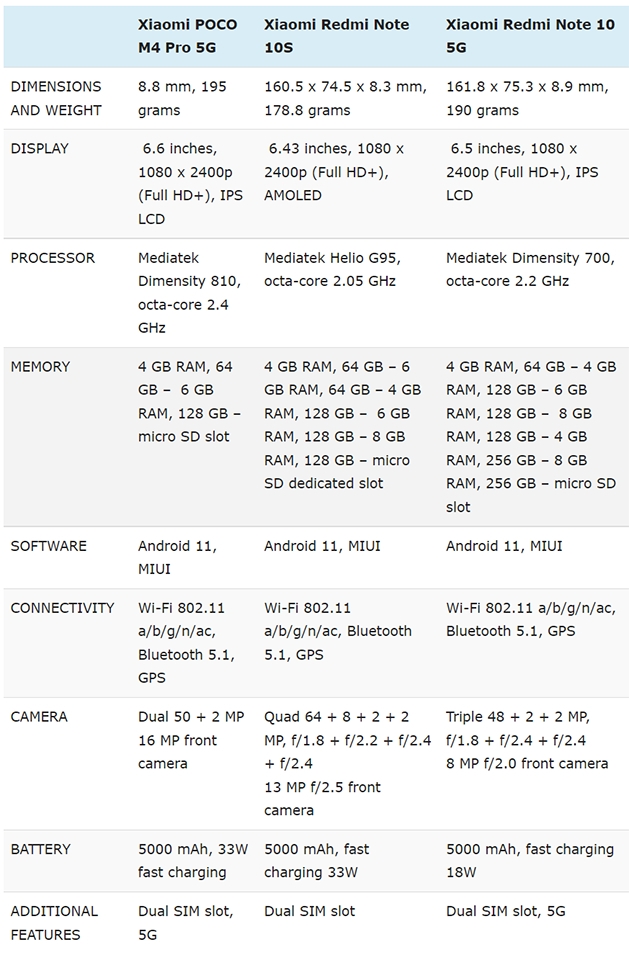Click the Mediatek Helio G95 processor cell
This screenshot has width=629, height=960.
(x=332, y=269)
